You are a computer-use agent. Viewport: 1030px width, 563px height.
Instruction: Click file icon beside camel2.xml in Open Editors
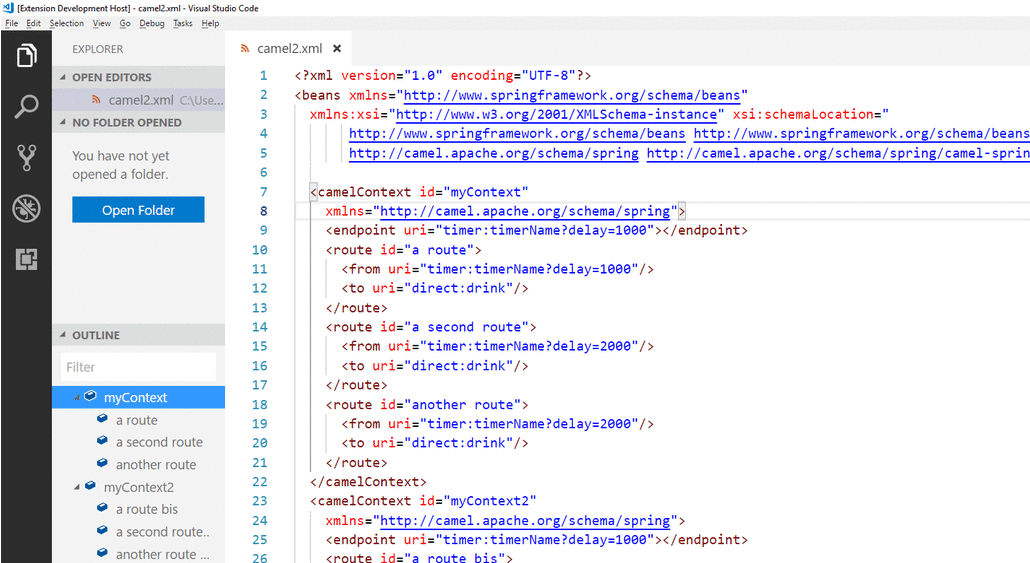coord(97,99)
